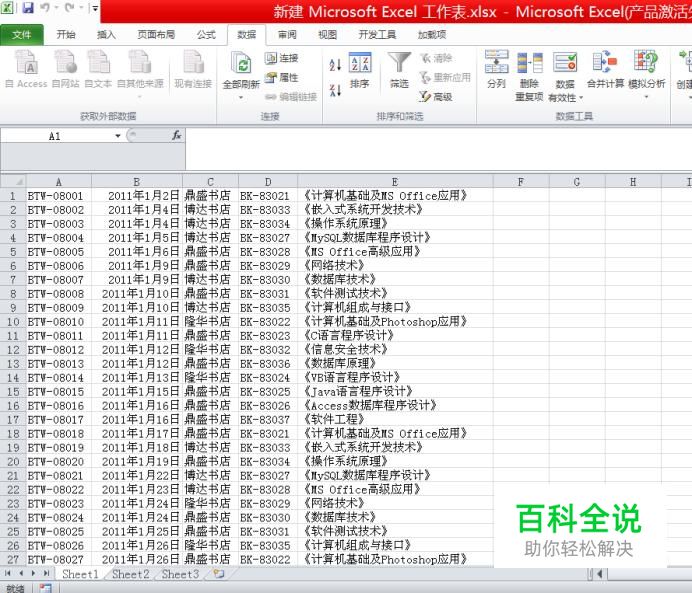
Task: Switch to the Sheet3 tab
Action: point(180,574)
